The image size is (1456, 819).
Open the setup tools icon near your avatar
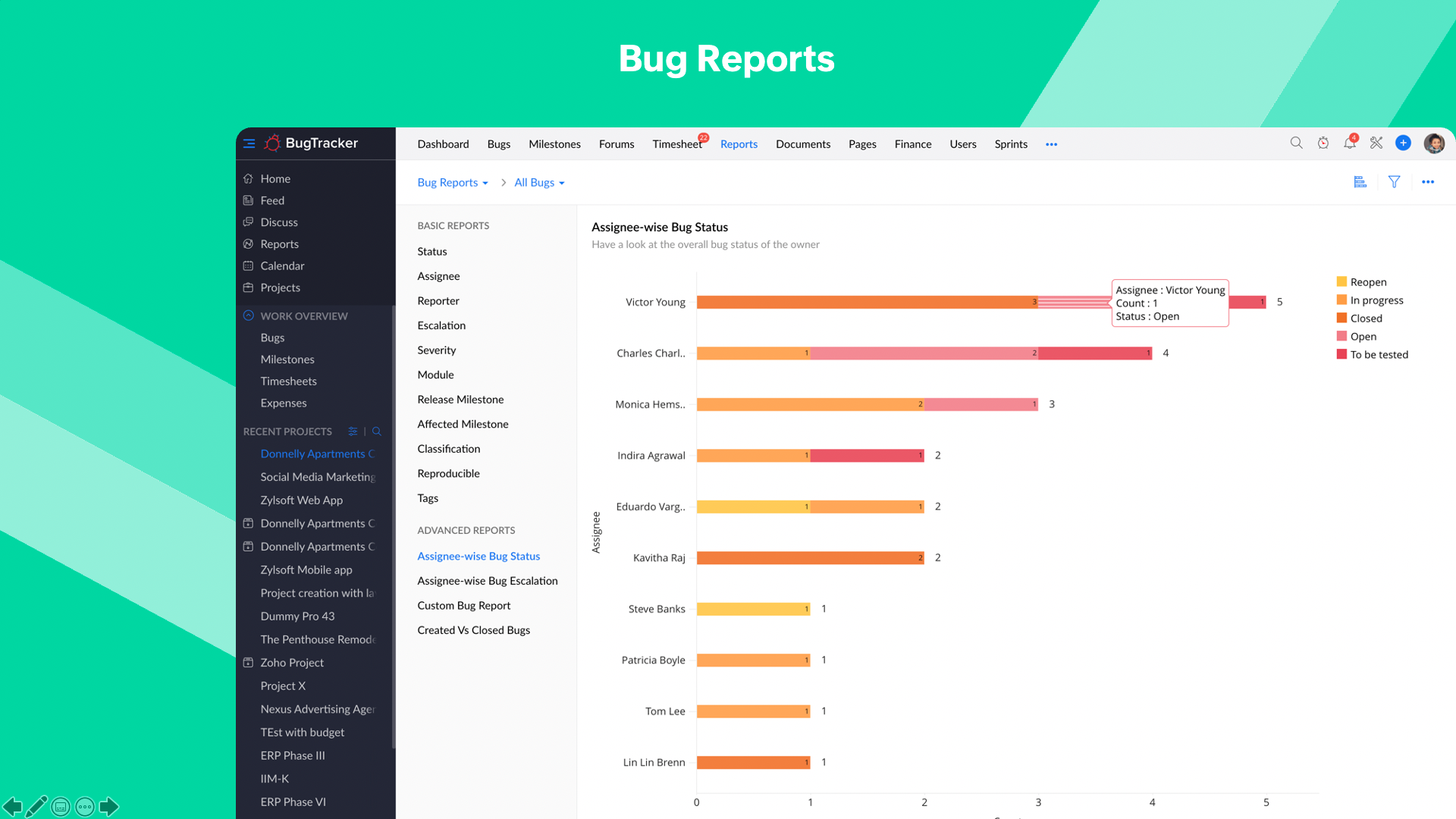(x=1376, y=143)
